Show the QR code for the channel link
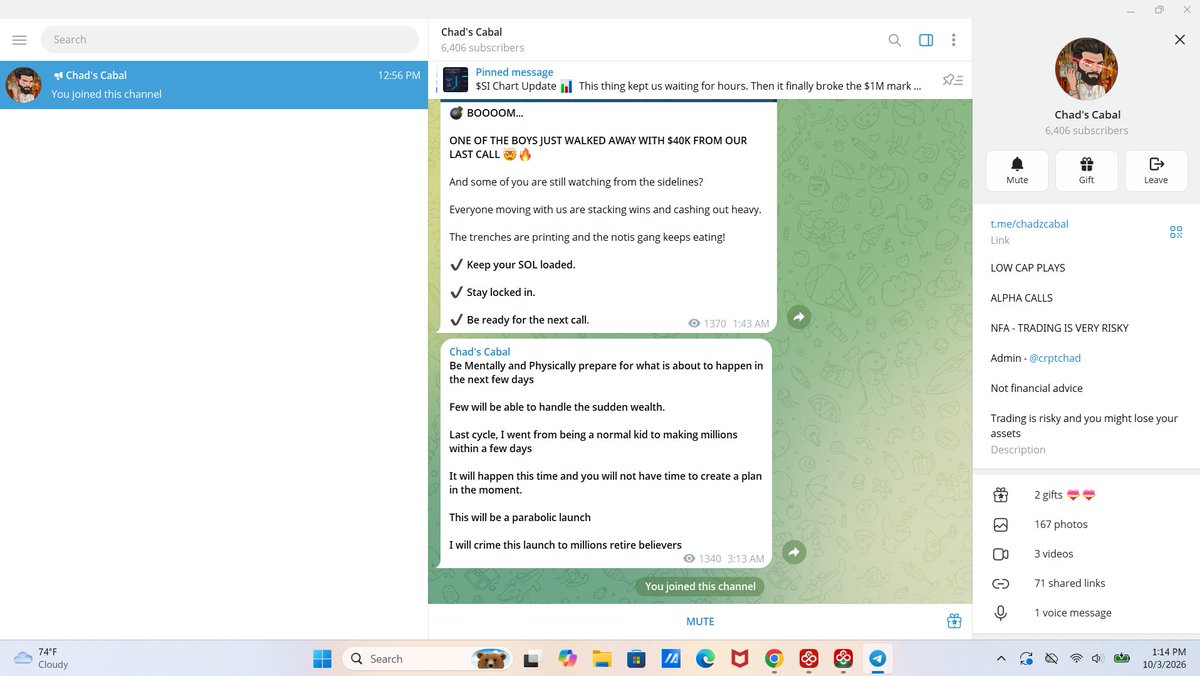Viewport: 1200px width, 676px height. (x=1176, y=232)
